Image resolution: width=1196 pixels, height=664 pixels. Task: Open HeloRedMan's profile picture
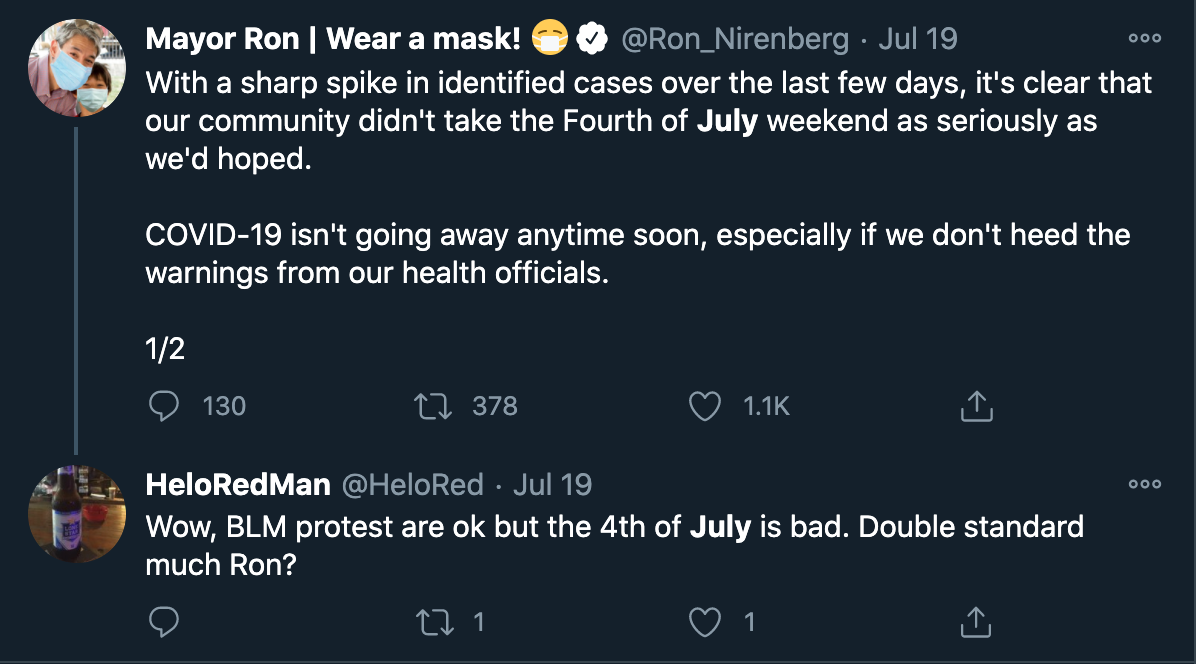coord(76,514)
